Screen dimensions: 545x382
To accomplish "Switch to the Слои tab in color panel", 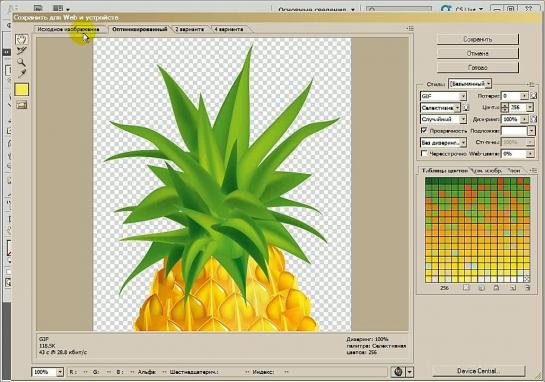I will 513,171.
